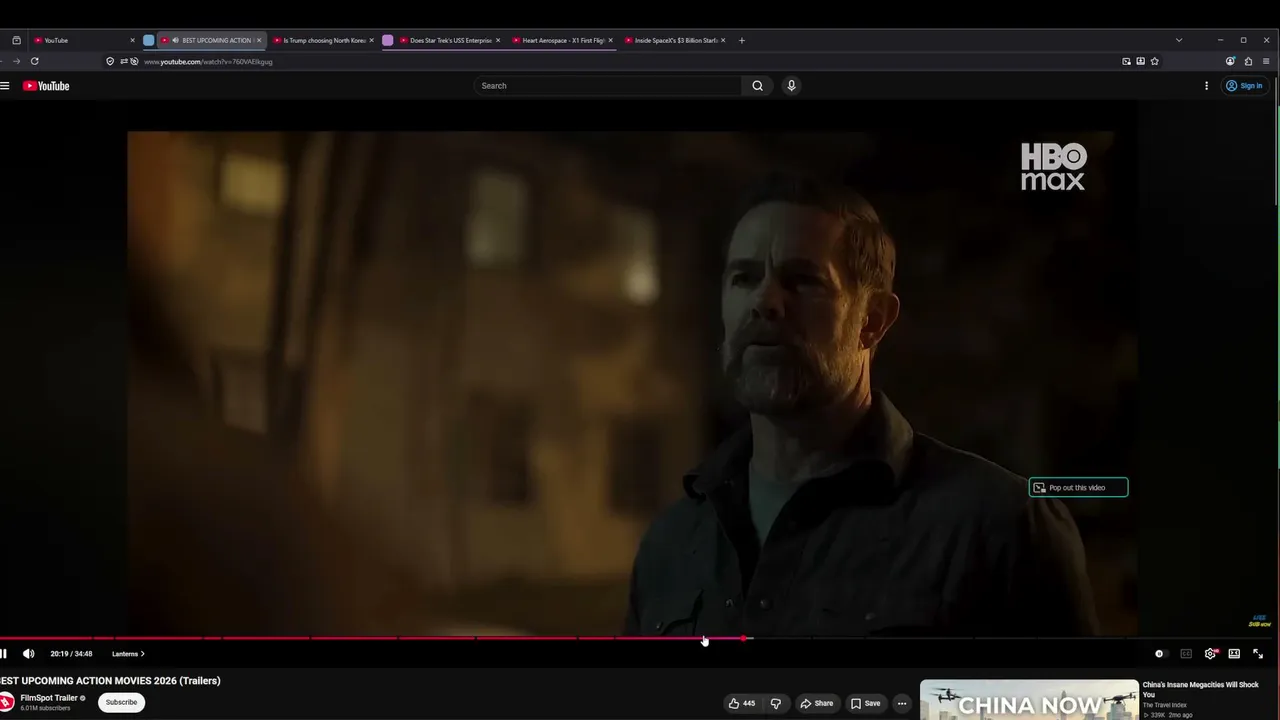Image resolution: width=1280 pixels, height=720 pixels.
Task: Switch to the Inside SpaceX's $3 Billion Starbase tab
Action: (675, 40)
